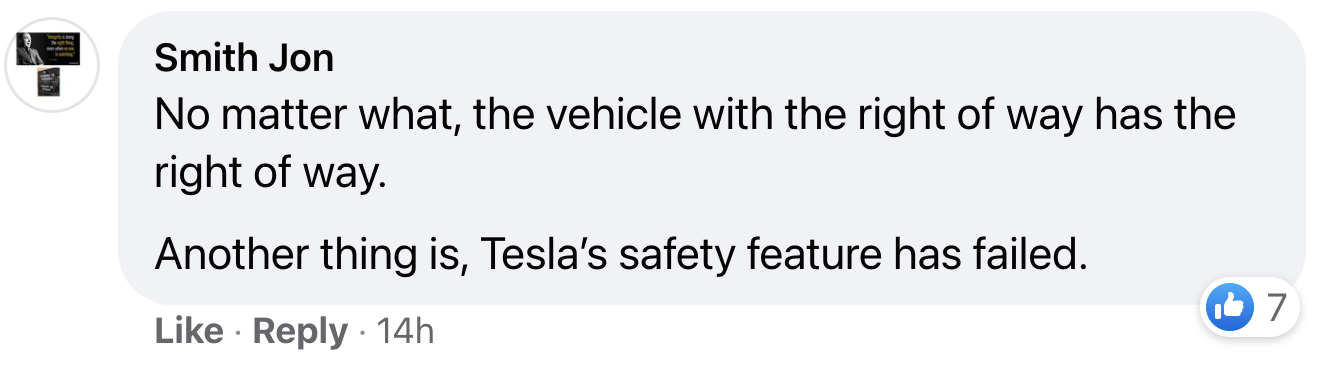Click the comment posting time '14h'
Viewport: 1322px width, 370px height.
404,331
